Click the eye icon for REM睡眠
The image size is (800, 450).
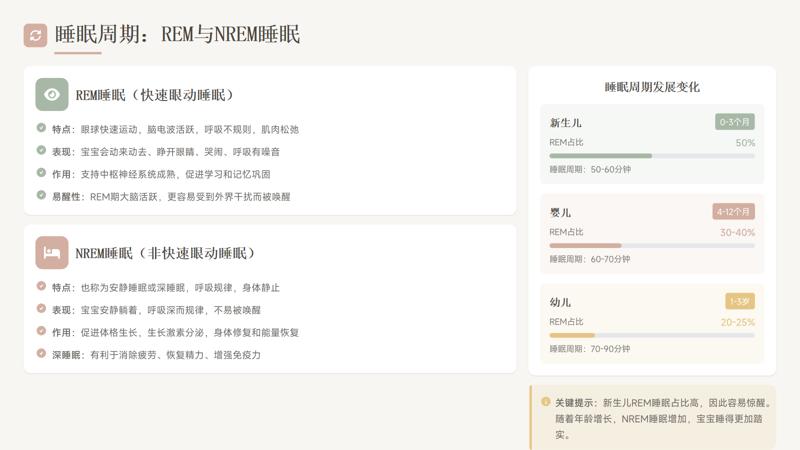pos(52,94)
